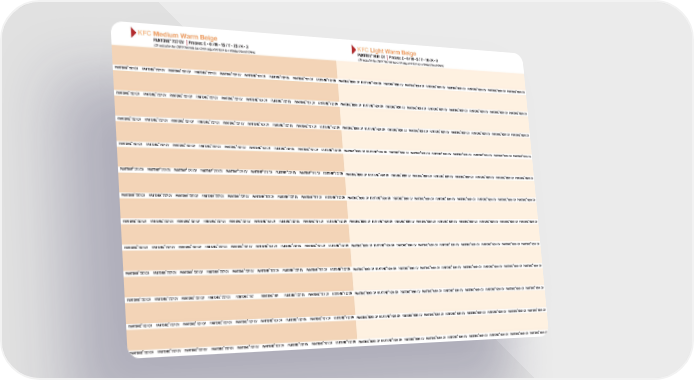Select the KFC Light Warm Beige heading
The image size is (694, 380).
pyautogui.click(x=386, y=51)
